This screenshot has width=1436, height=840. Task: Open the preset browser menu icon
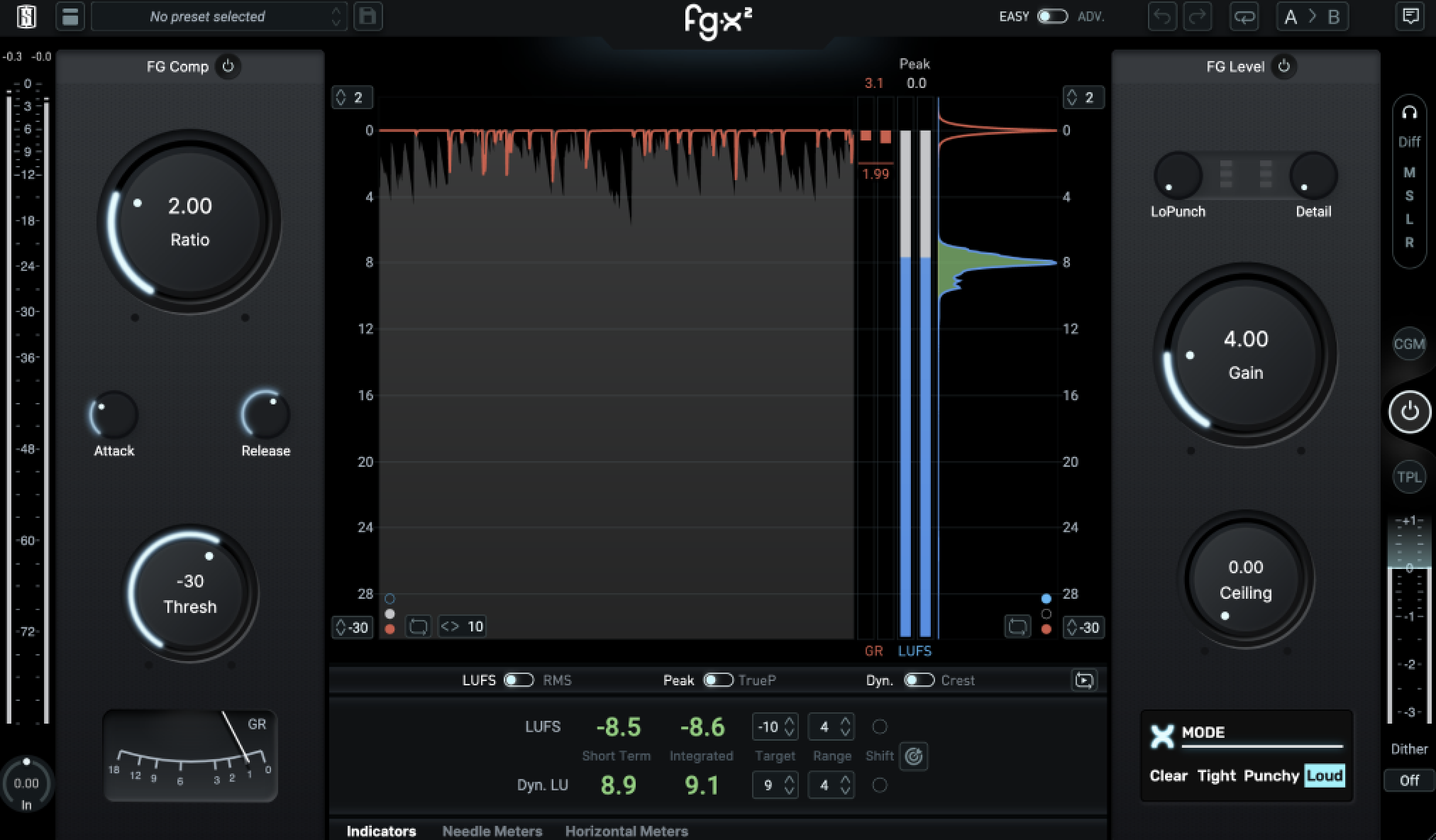70,16
